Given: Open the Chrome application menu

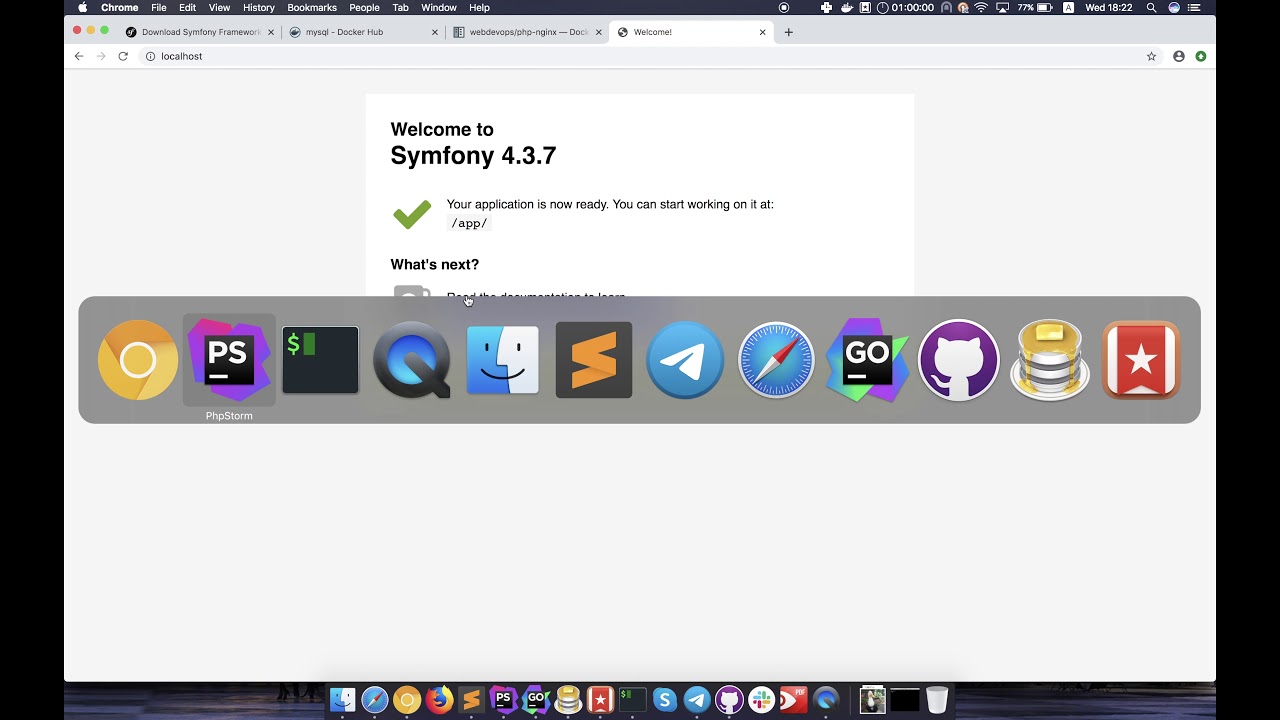Looking at the screenshot, I should click(120, 7).
